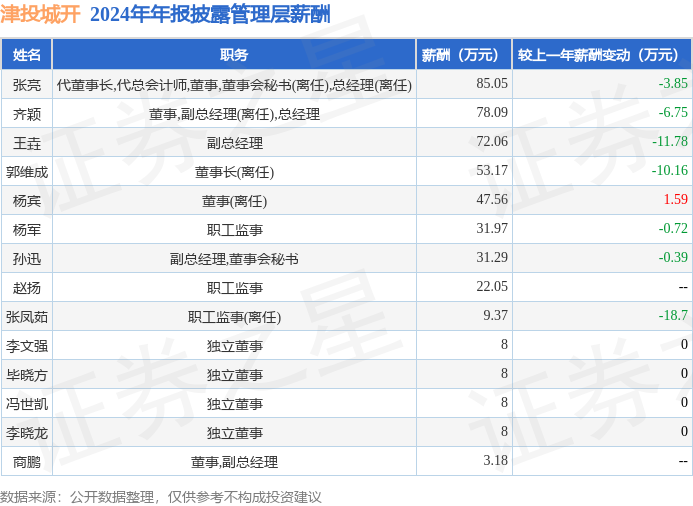
Task: Click 张亮's position cell starting 代董事长
Action: pyautogui.click(x=234, y=85)
